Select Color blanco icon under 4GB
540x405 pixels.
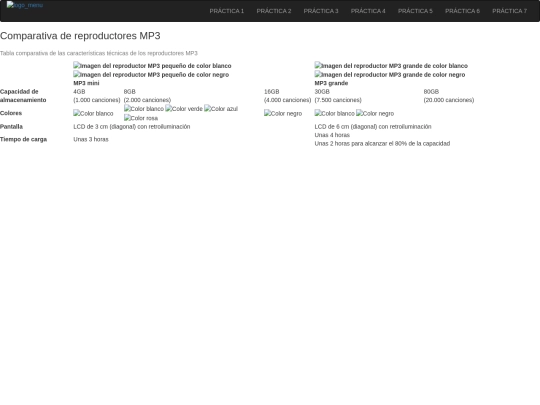point(93,113)
